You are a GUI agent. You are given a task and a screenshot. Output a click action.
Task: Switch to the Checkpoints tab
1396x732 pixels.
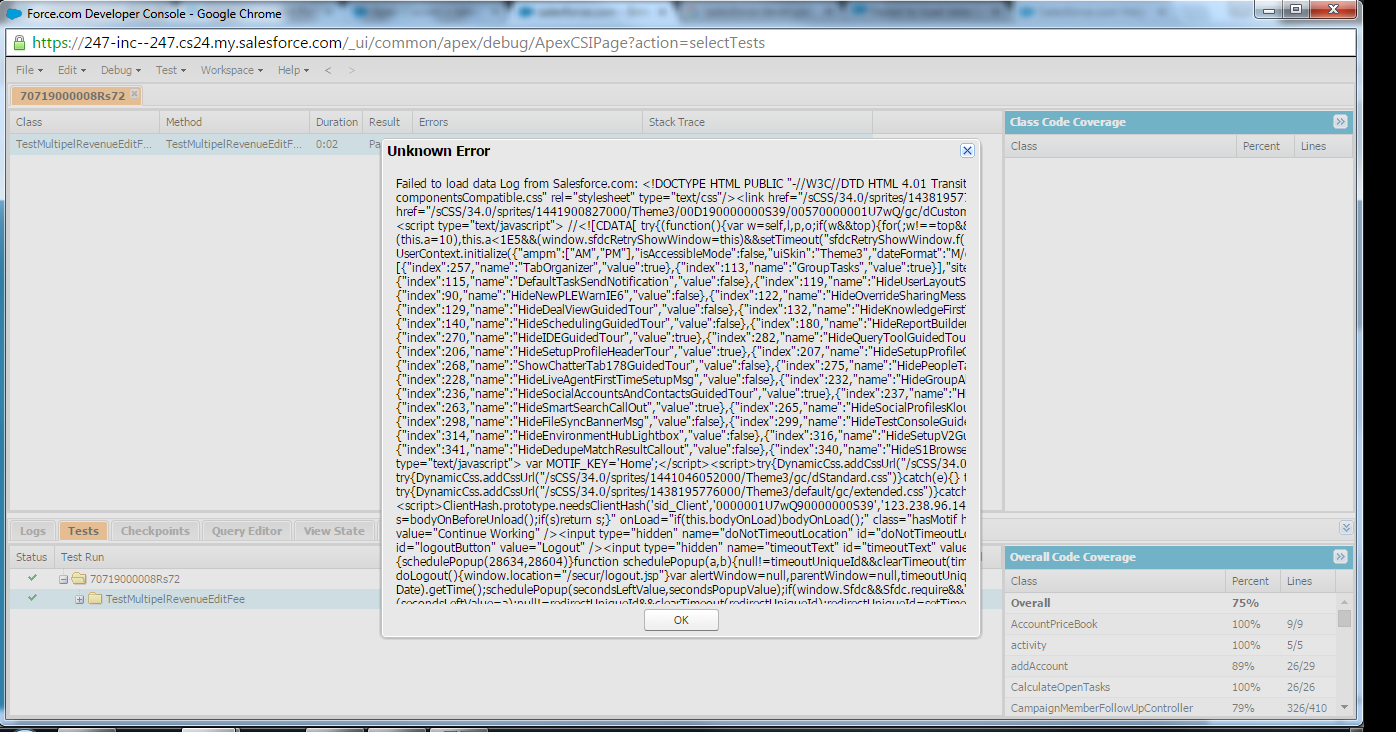pos(155,531)
